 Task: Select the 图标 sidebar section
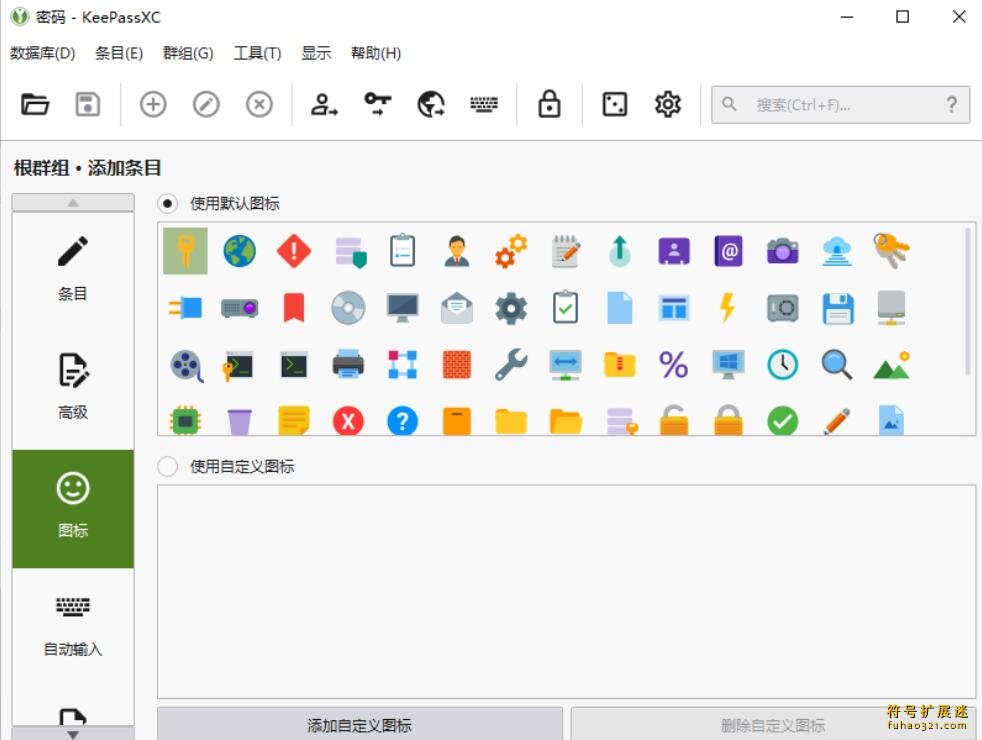tap(73, 508)
